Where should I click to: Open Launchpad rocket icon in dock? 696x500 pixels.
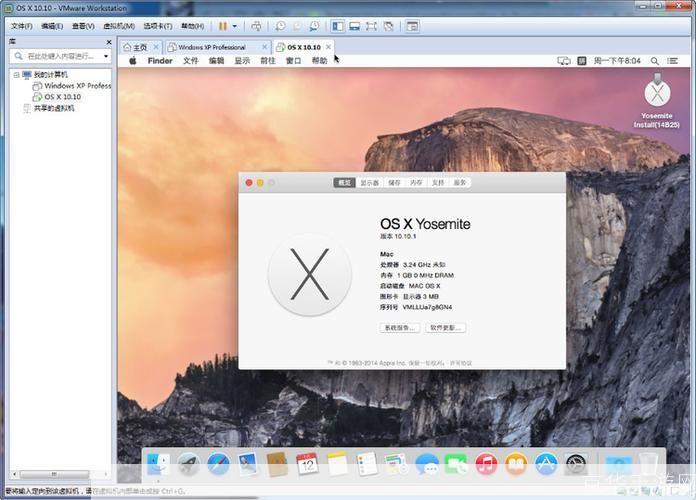tap(188, 464)
